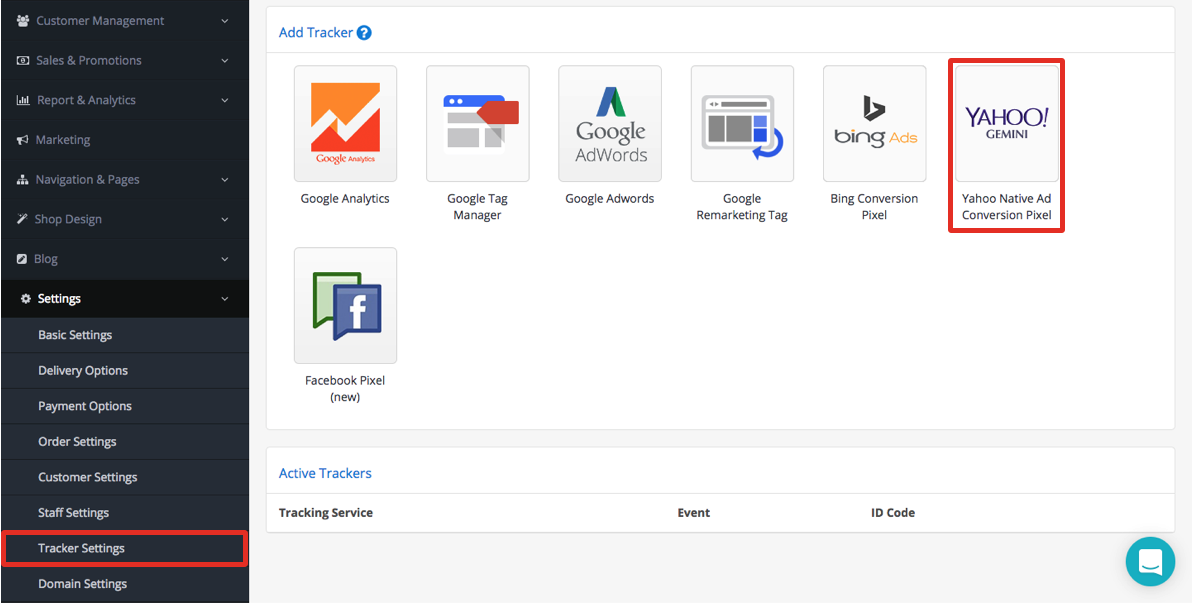Select the Yahoo Gemini conversion pixel tile
This screenshot has height=603, width=1192.
tap(1007, 123)
